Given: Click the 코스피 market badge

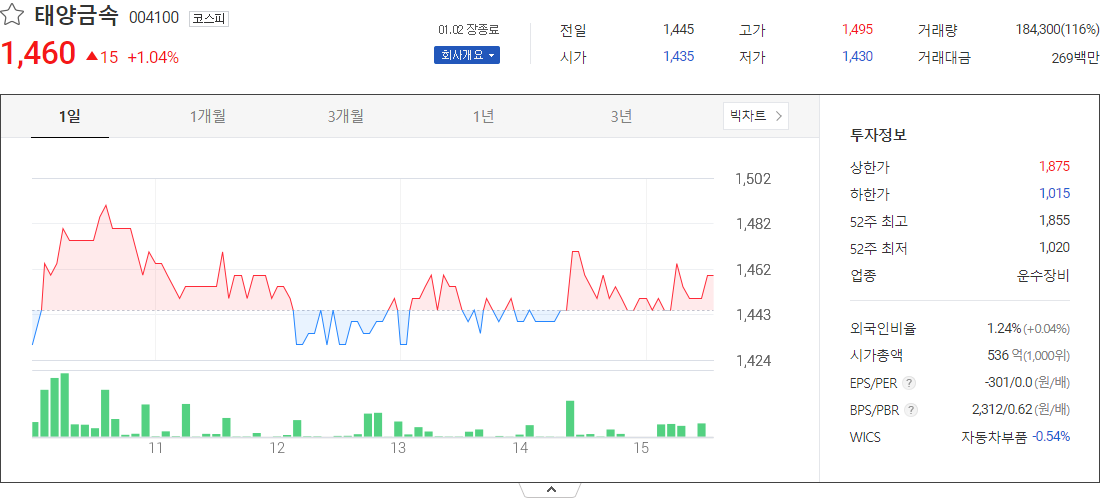Looking at the screenshot, I should (209, 19).
